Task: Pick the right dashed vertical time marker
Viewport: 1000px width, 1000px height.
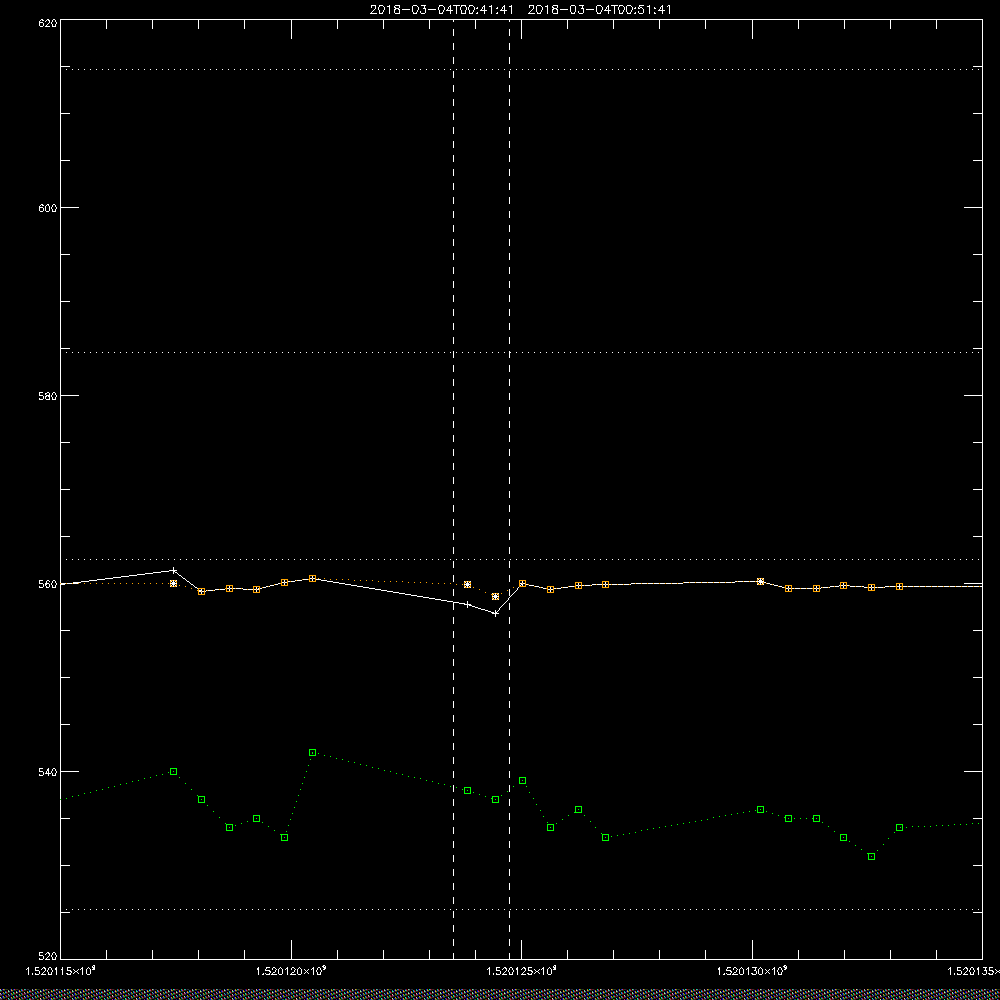Action: (x=510, y=488)
